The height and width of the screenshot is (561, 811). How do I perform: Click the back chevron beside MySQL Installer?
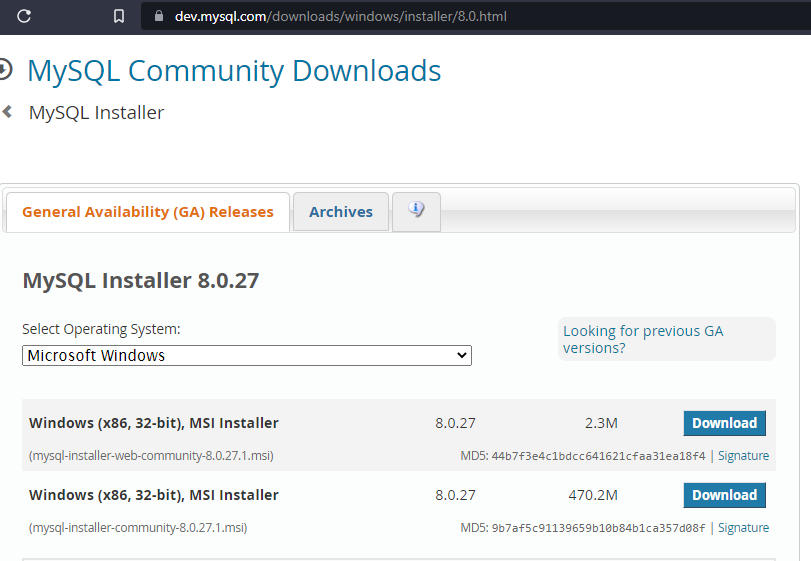[7, 112]
